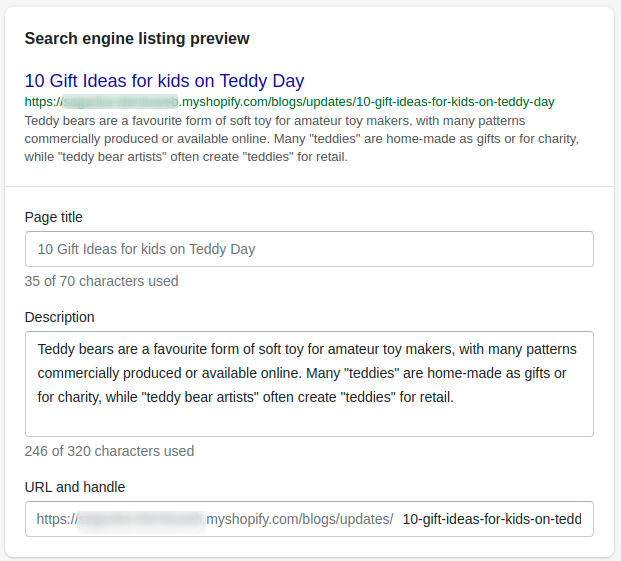621x561 pixels.
Task: Click the Page title input field
Action: [309, 249]
